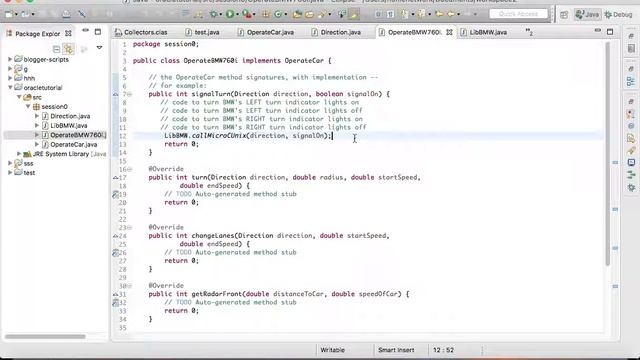The width and height of the screenshot is (640, 360).
Task: Fold the signalTurn method at line 7
Action: pos(129,94)
